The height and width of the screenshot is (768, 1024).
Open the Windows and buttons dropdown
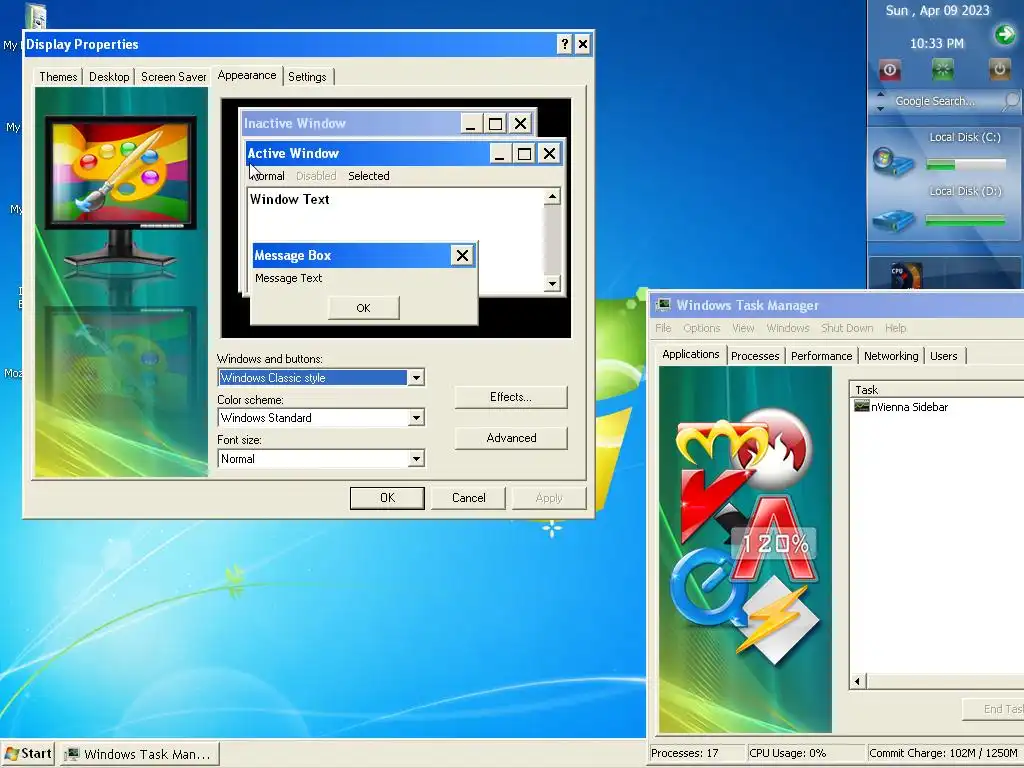coord(416,377)
